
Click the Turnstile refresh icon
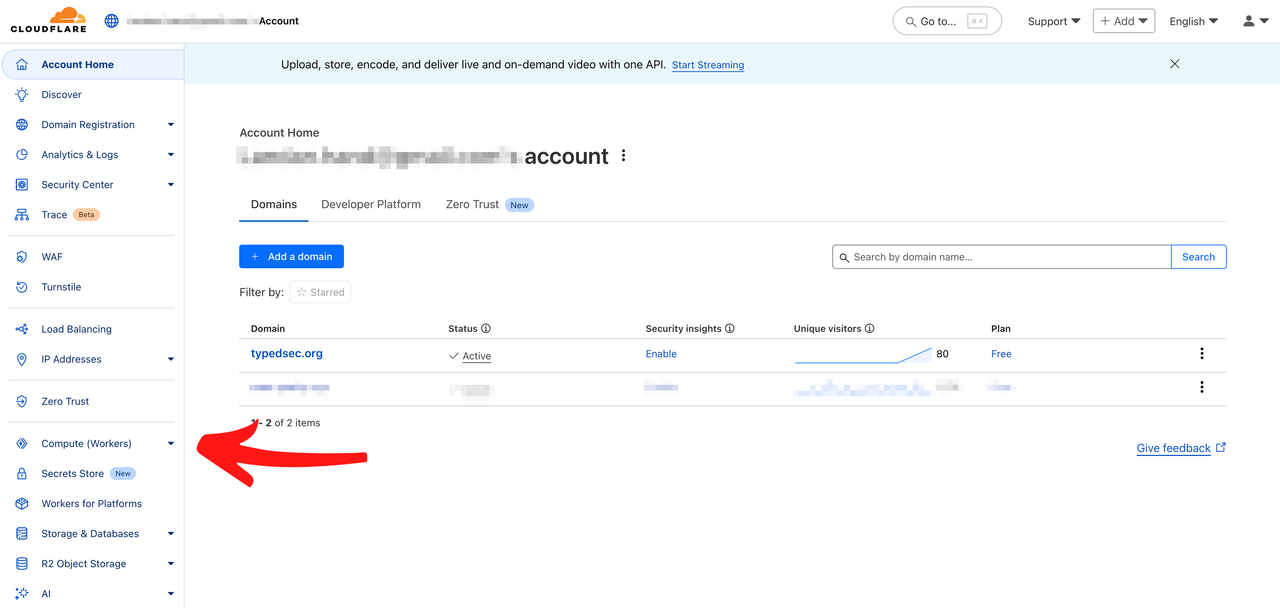click(22, 287)
